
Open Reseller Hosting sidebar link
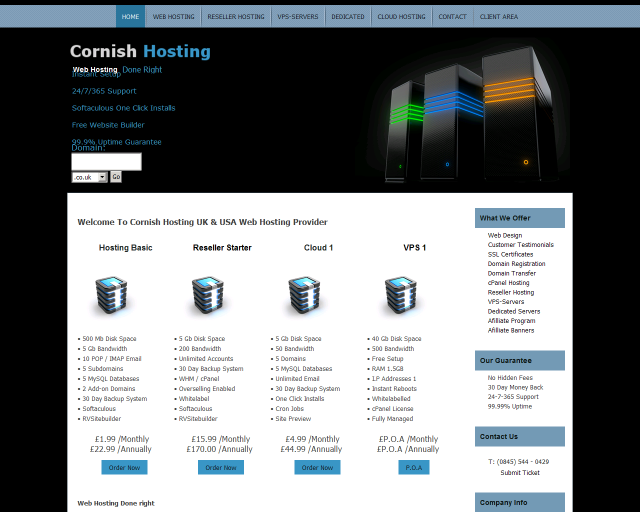tap(511, 292)
